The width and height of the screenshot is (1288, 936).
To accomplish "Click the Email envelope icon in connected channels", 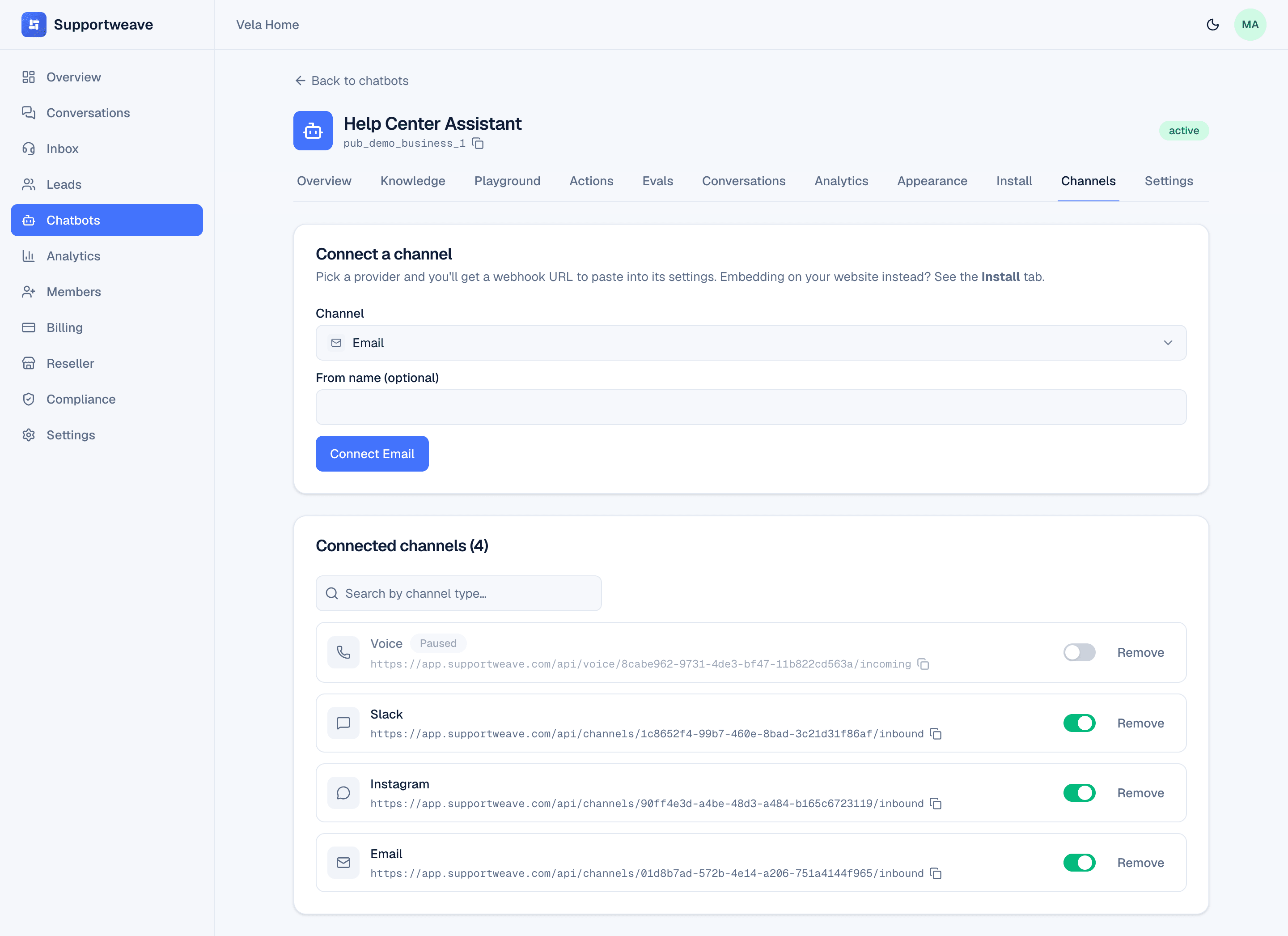I will pos(343,863).
